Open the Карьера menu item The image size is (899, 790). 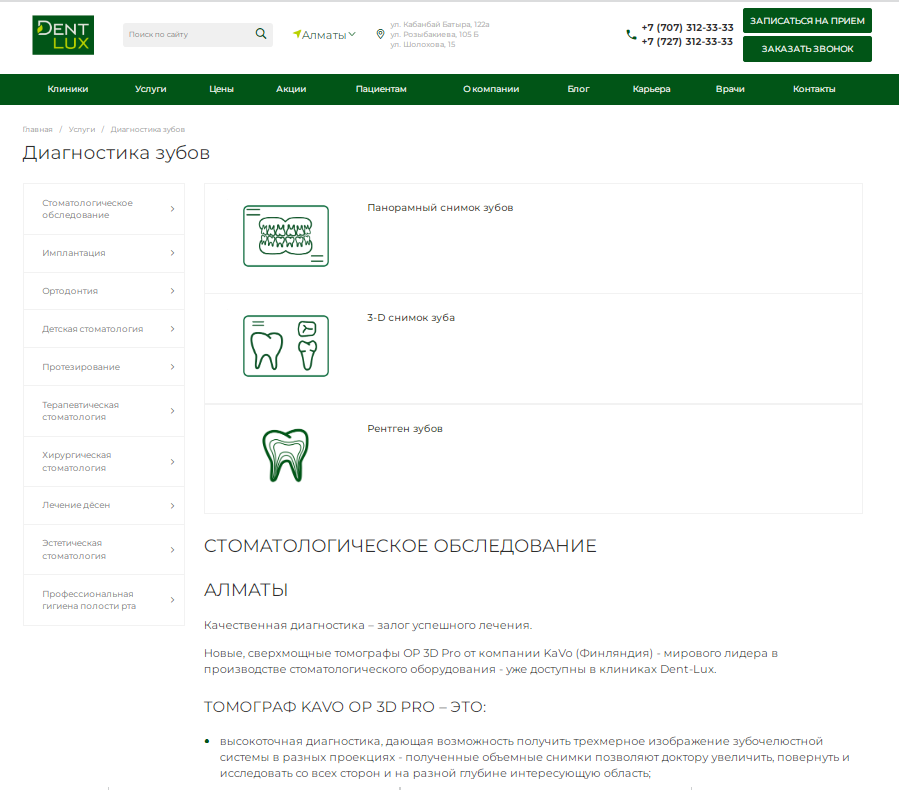click(651, 89)
